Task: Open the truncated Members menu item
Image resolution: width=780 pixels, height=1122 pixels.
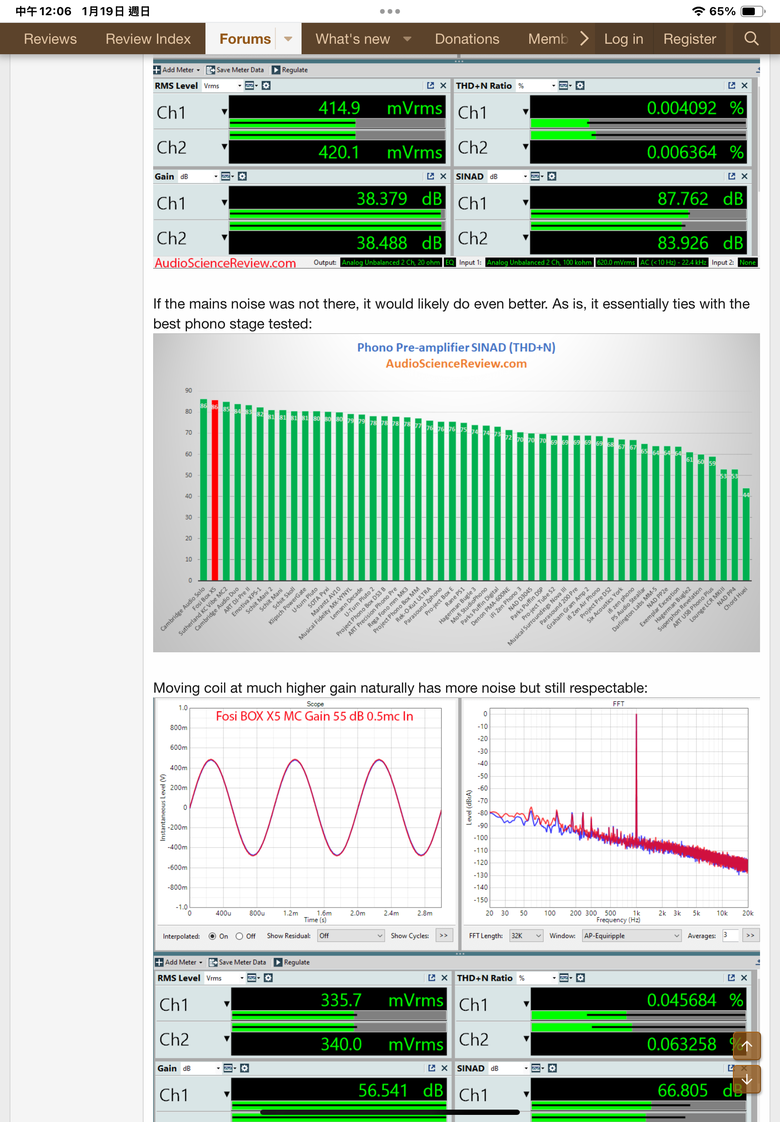Action: [x=547, y=39]
